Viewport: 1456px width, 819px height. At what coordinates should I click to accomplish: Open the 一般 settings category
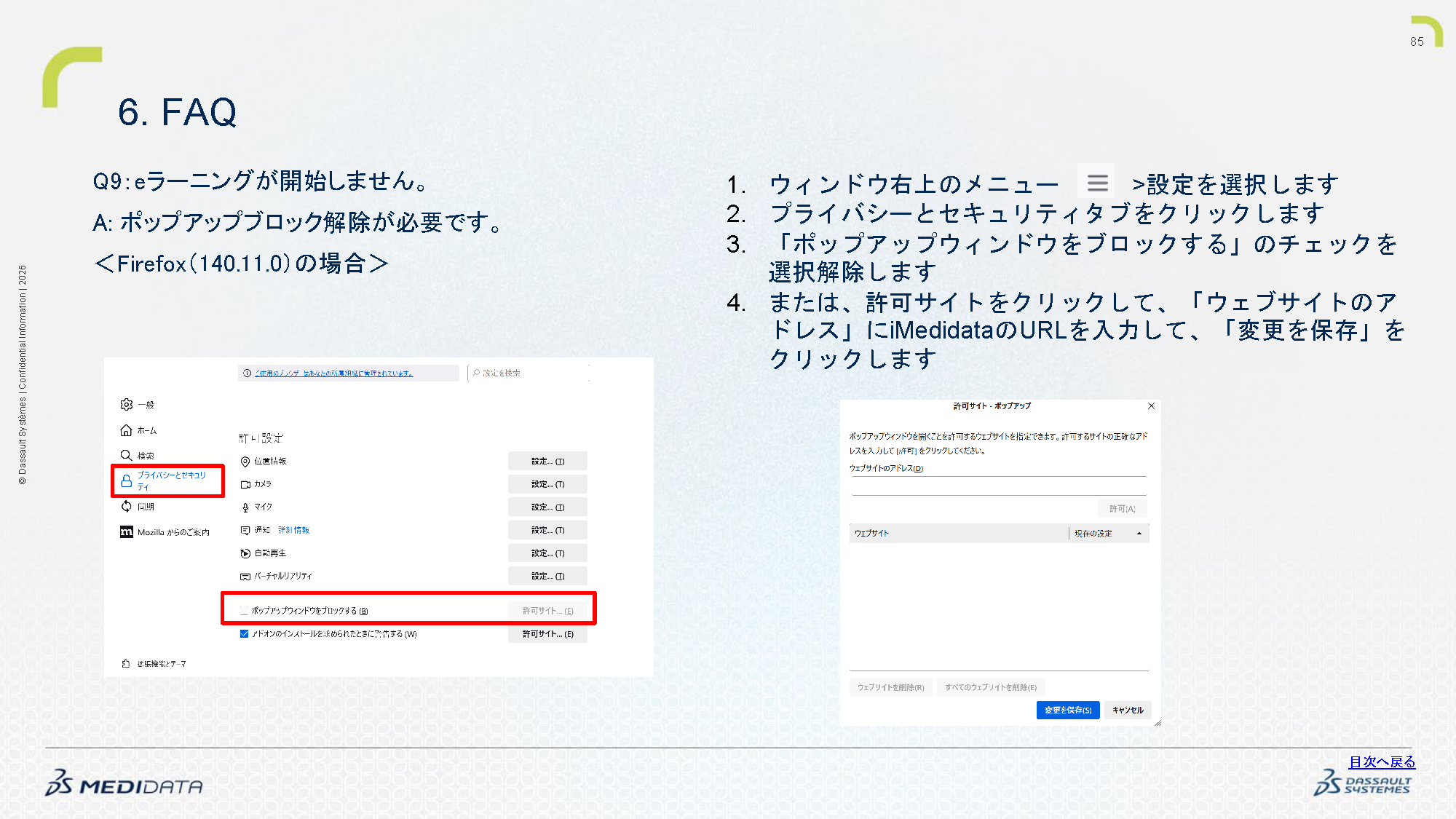pyautogui.click(x=138, y=405)
